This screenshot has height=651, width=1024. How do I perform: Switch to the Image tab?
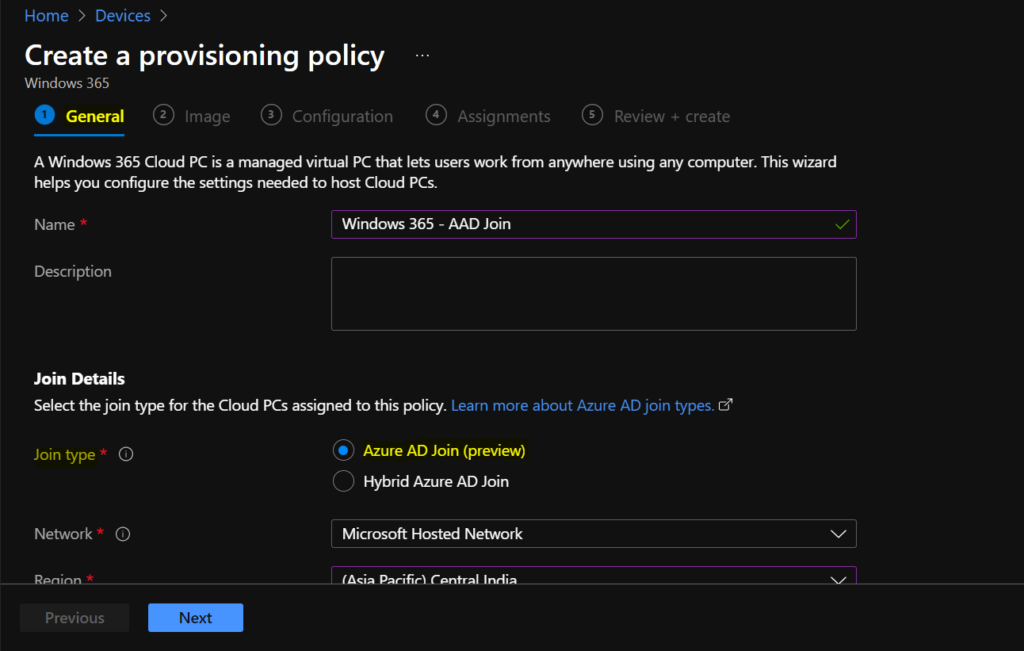pyautogui.click(x=191, y=116)
